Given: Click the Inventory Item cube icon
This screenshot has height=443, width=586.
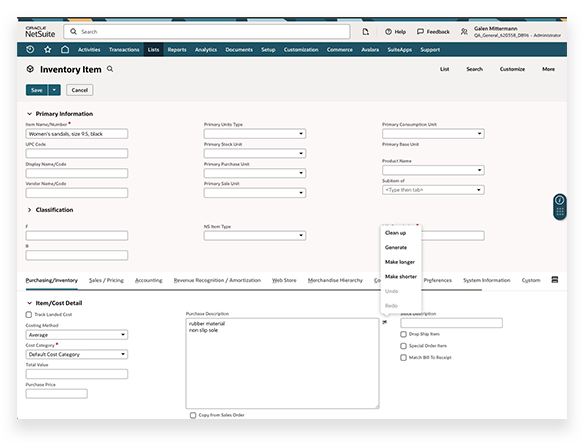Looking at the screenshot, I should coord(30,69).
